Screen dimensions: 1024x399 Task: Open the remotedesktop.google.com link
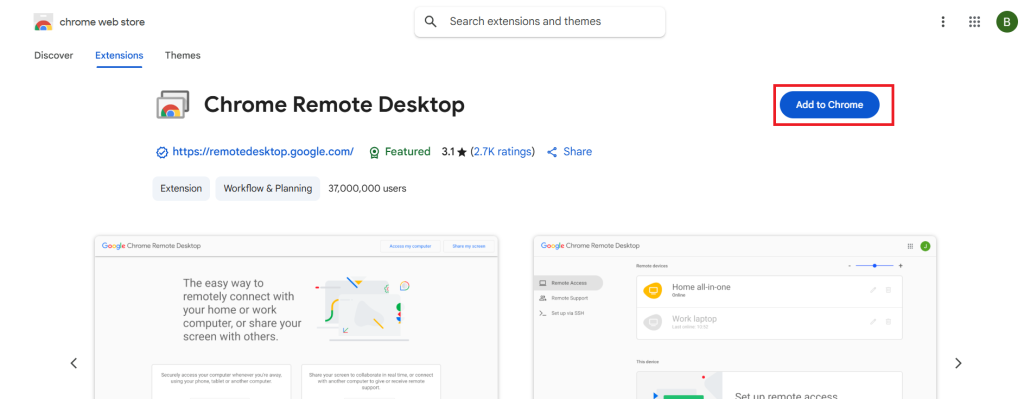pyautogui.click(x=263, y=152)
